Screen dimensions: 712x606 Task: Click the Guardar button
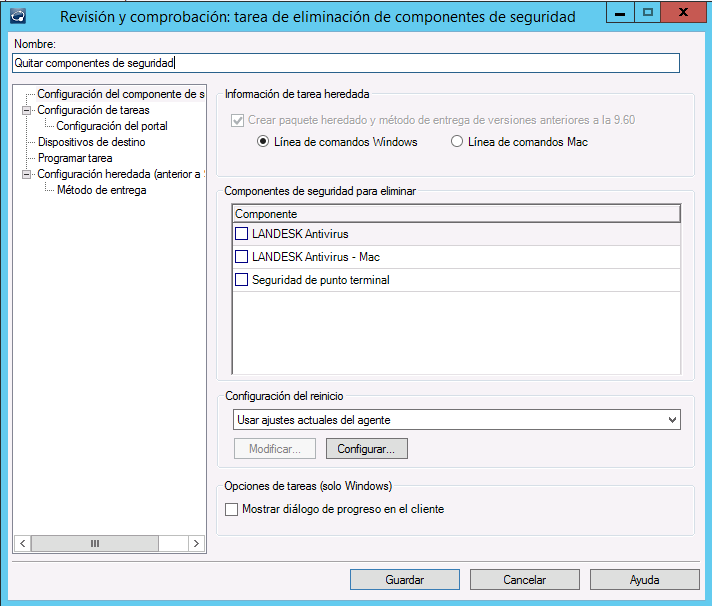click(405, 580)
